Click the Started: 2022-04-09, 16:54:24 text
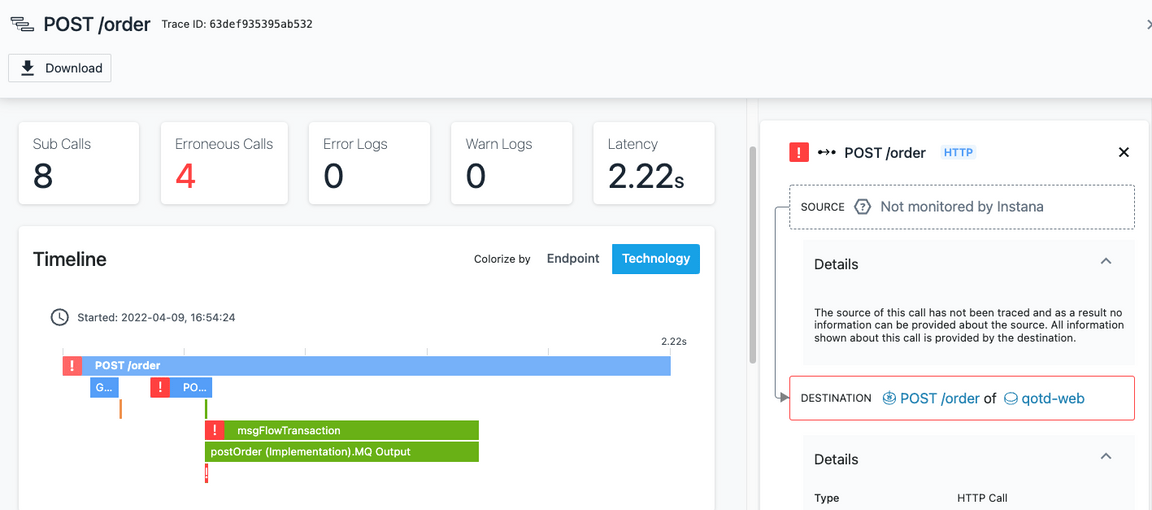 point(156,318)
